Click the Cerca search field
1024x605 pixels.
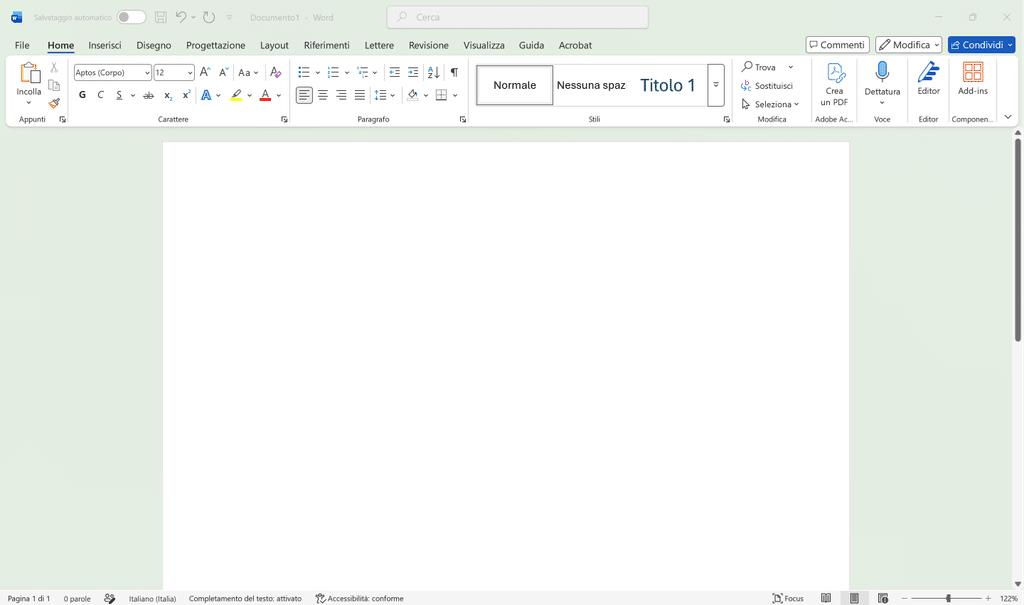pos(518,18)
